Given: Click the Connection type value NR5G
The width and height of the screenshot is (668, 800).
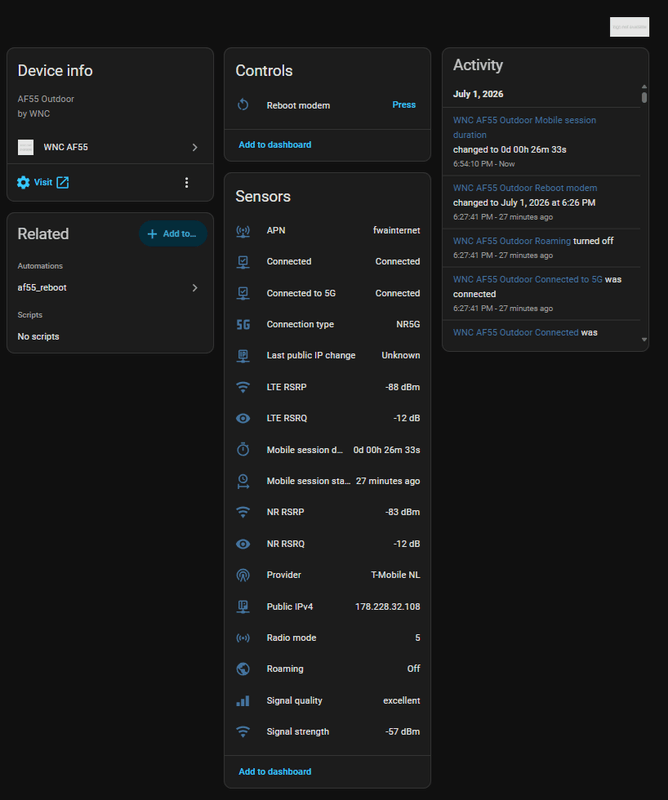Looking at the screenshot, I should 408,324.
